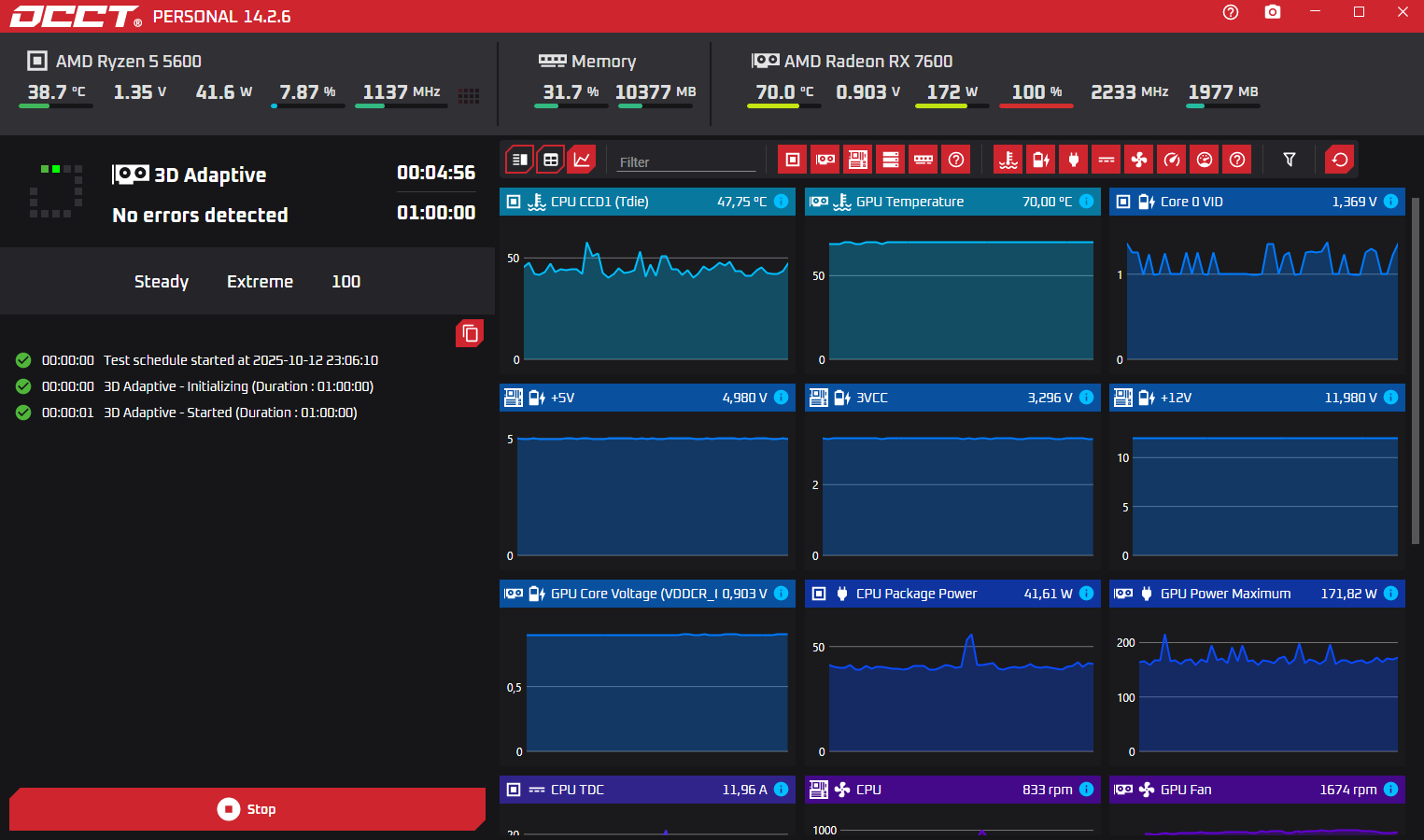
Task: Click the Filter text field
Action: click(x=686, y=161)
